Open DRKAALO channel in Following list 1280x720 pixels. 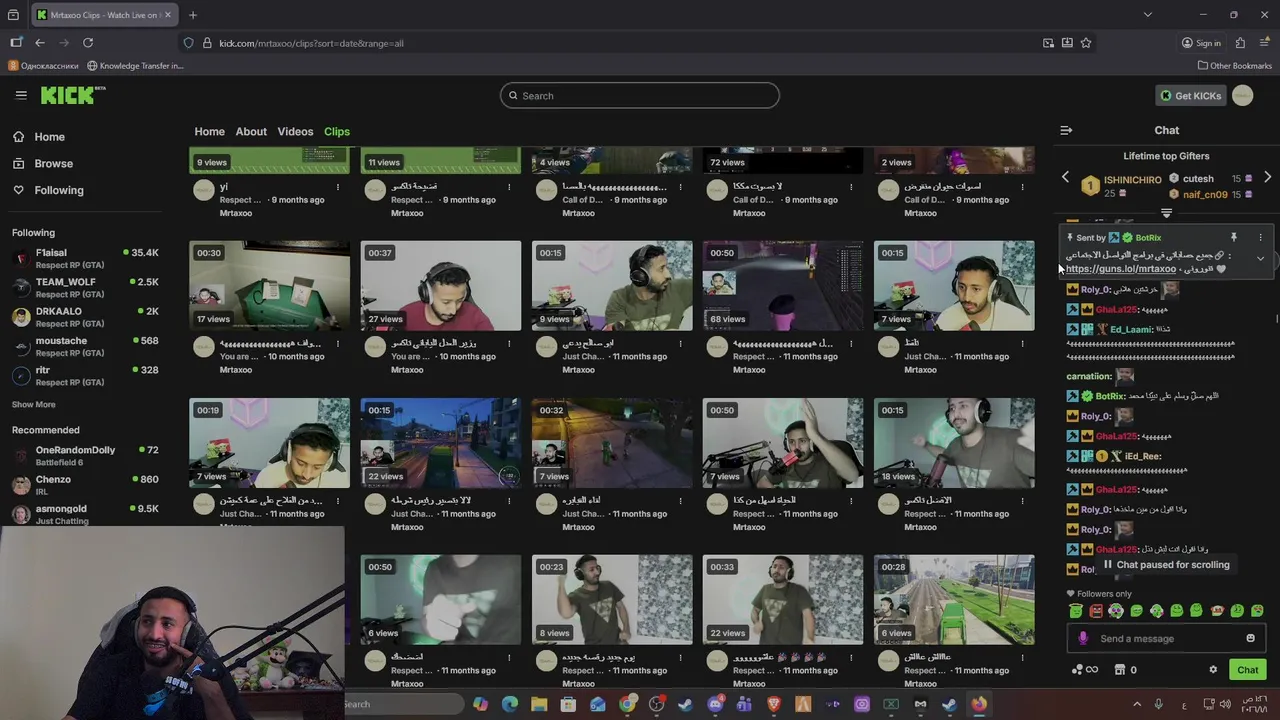click(x=85, y=317)
